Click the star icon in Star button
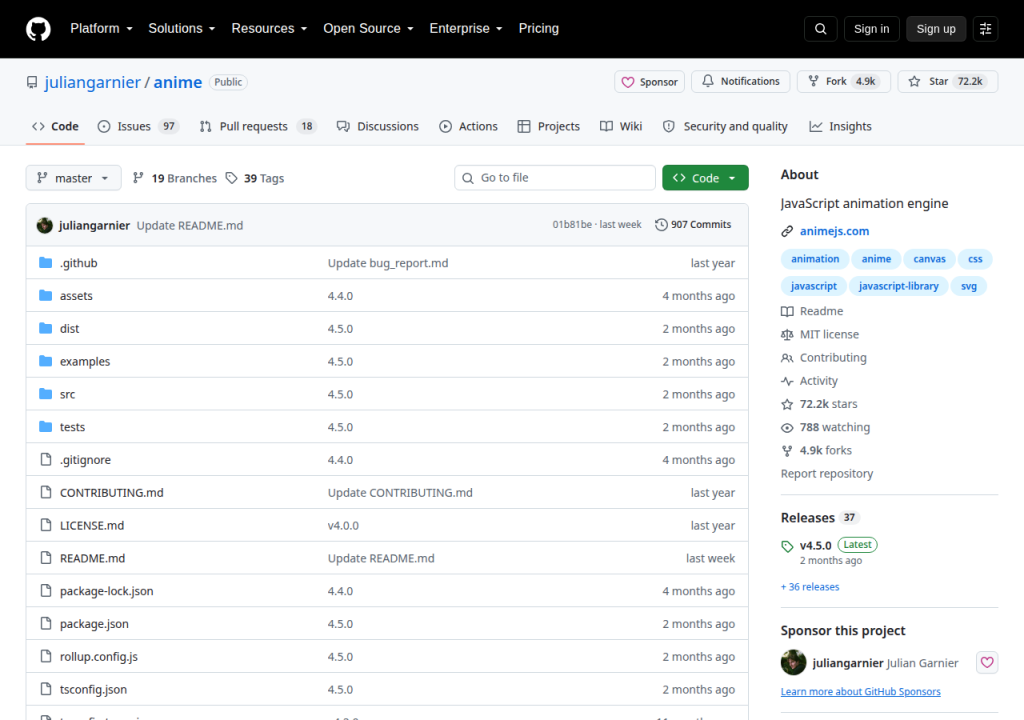Image resolution: width=1024 pixels, height=720 pixels. pos(914,81)
